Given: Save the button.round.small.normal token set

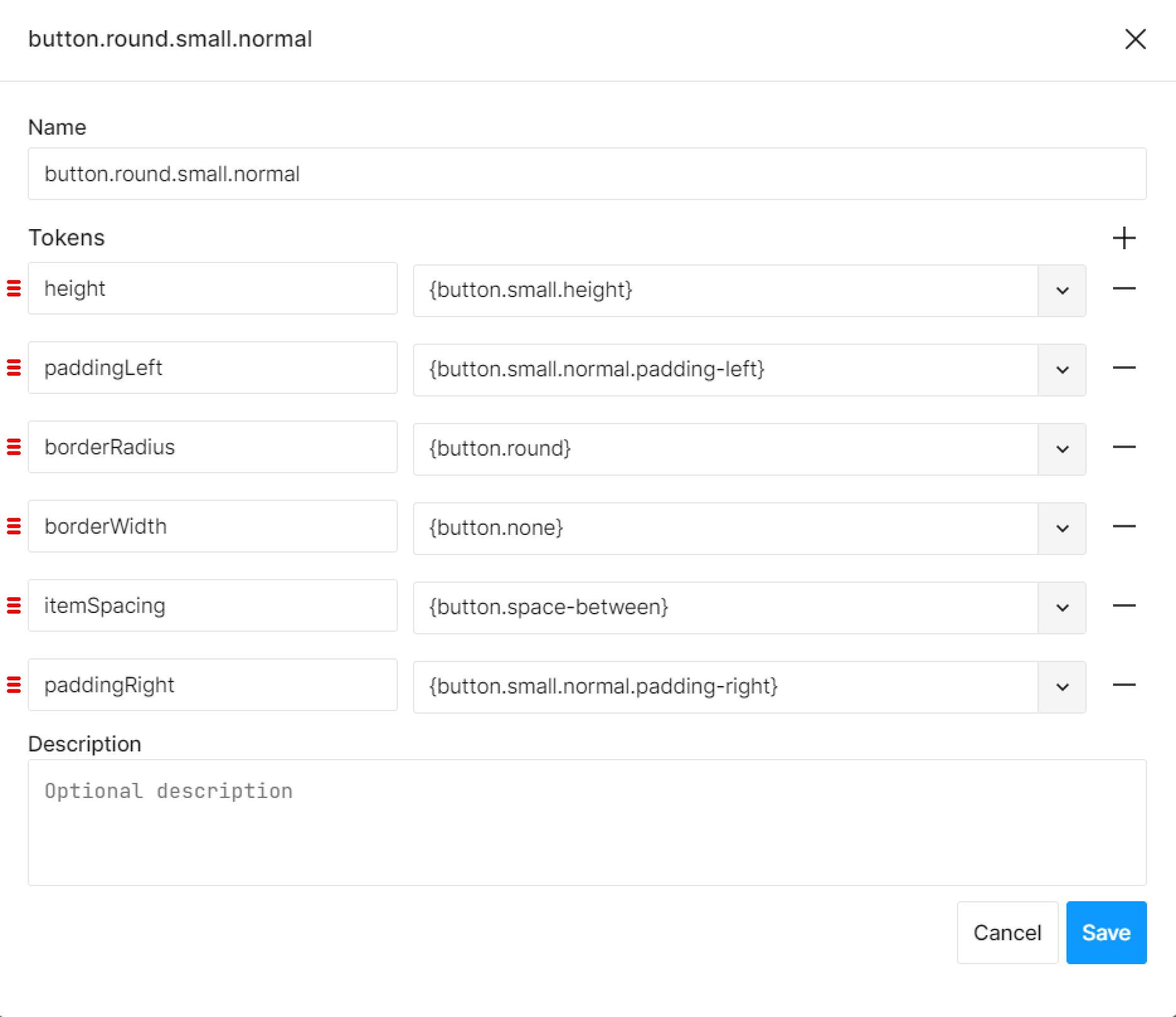Looking at the screenshot, I should (1105, 933).
